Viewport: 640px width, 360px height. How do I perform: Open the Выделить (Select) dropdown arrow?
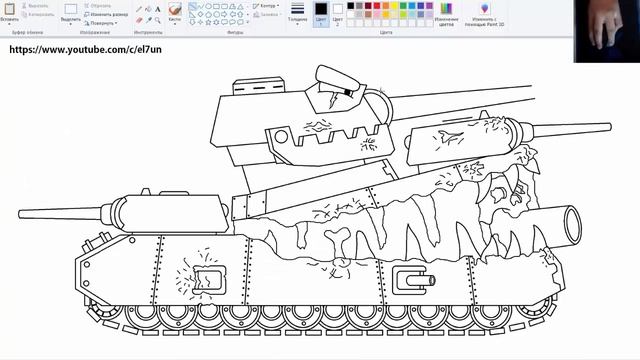pyautogui.click(x=71, y=24)
